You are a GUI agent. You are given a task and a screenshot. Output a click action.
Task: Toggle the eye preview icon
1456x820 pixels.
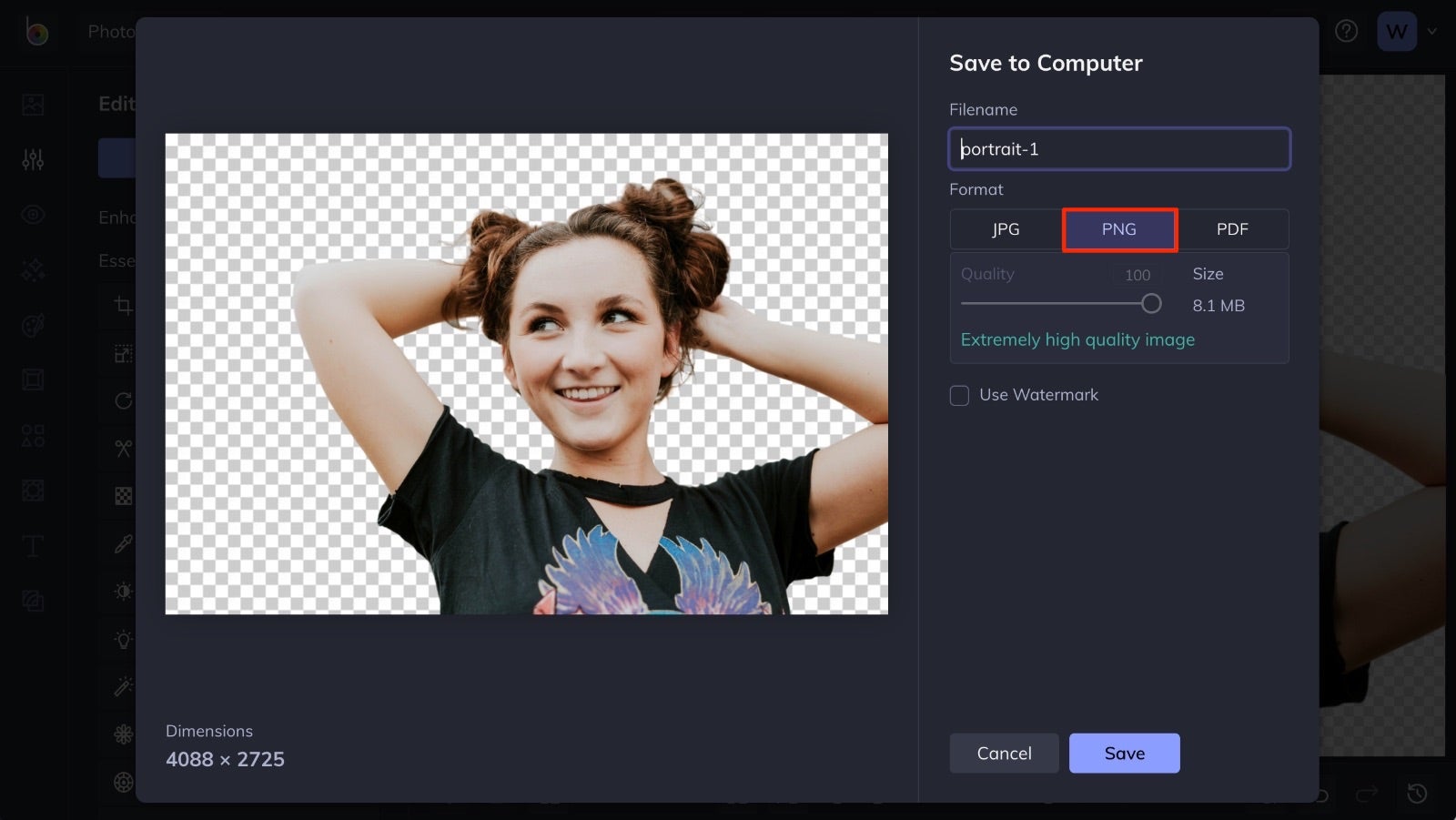coord(33,214)
